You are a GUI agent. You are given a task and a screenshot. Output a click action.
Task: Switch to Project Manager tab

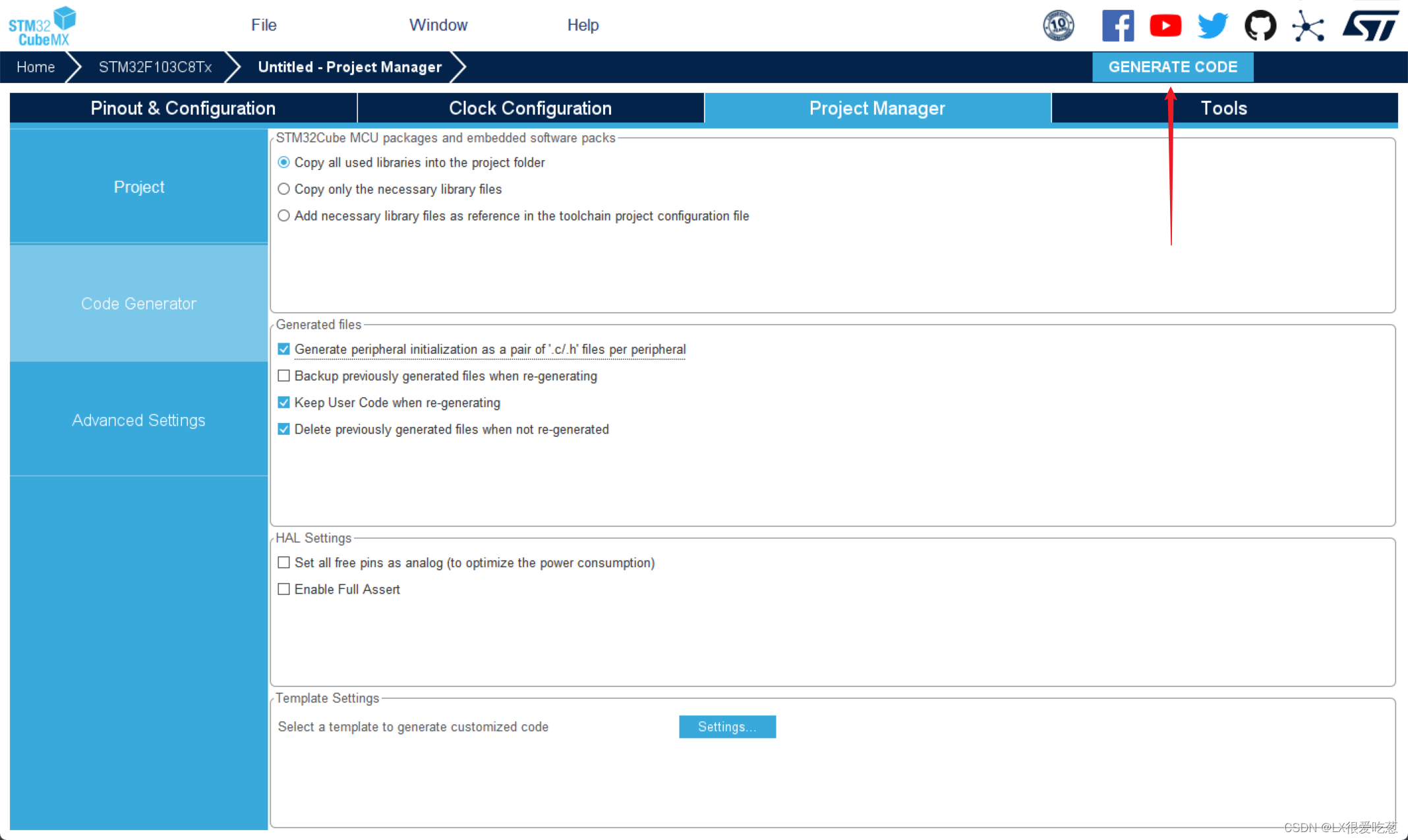coord(877,108)
